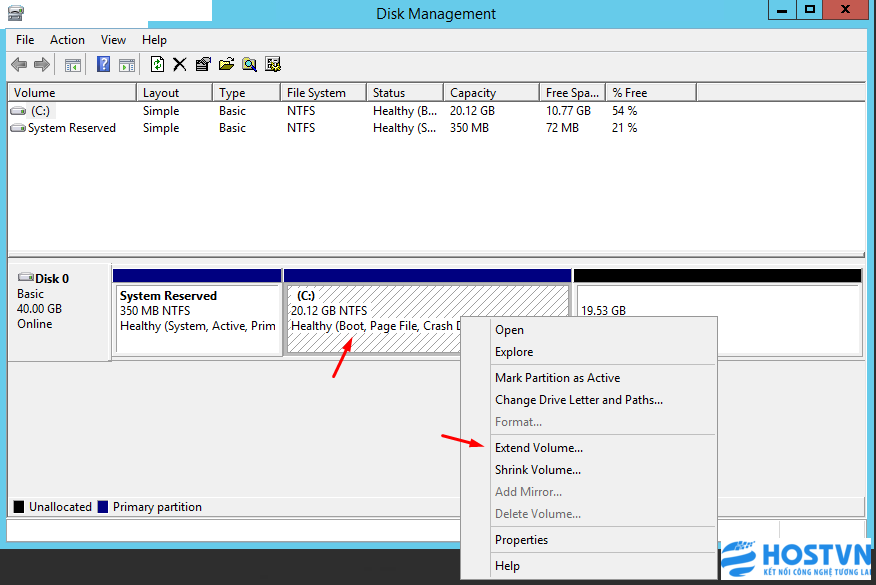Click the black X Delete toolbar icon
This screenshot has height=585, width=876.
point(179,65)
